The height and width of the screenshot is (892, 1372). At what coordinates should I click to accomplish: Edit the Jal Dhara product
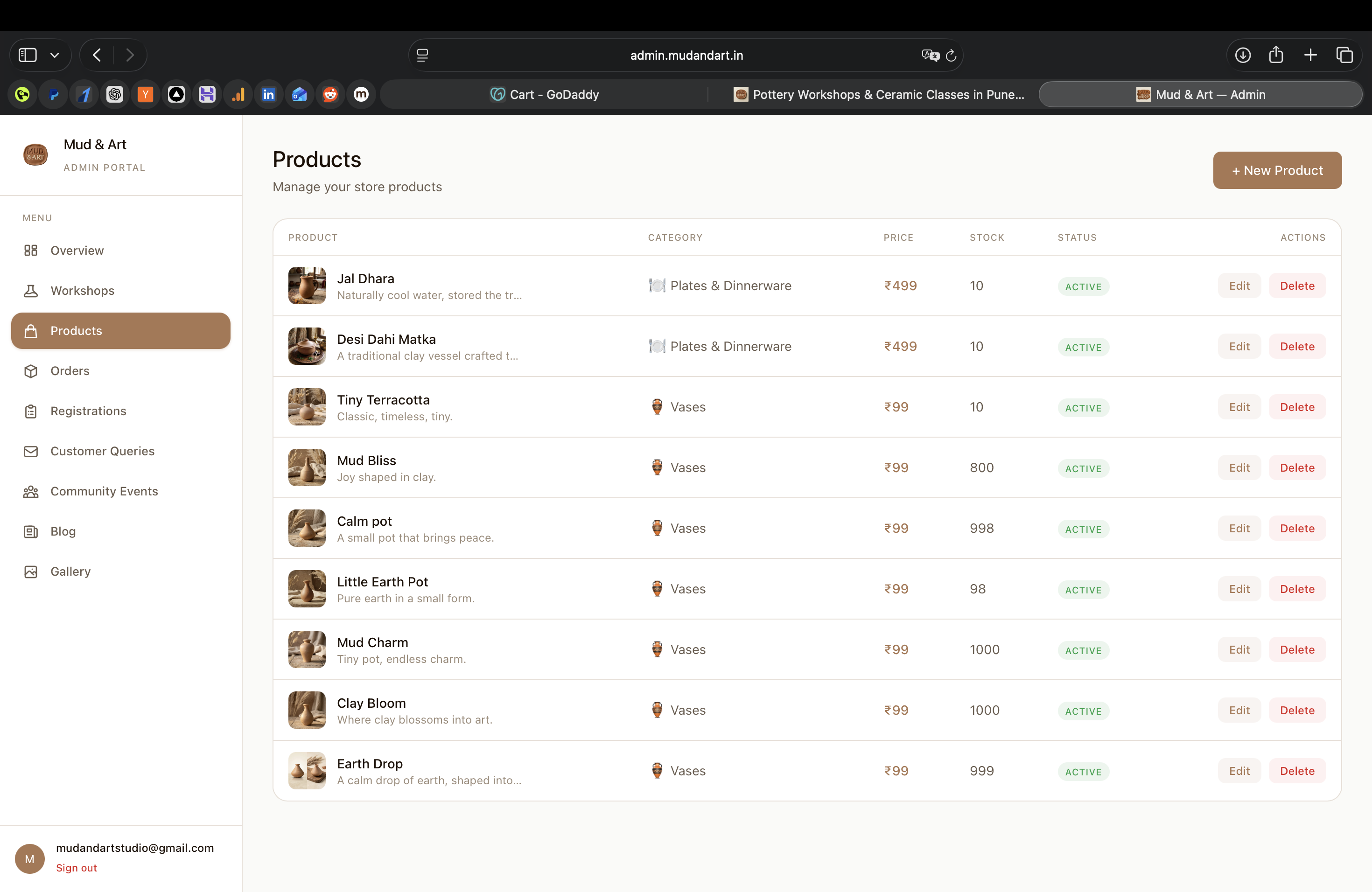click(1239, 286)
